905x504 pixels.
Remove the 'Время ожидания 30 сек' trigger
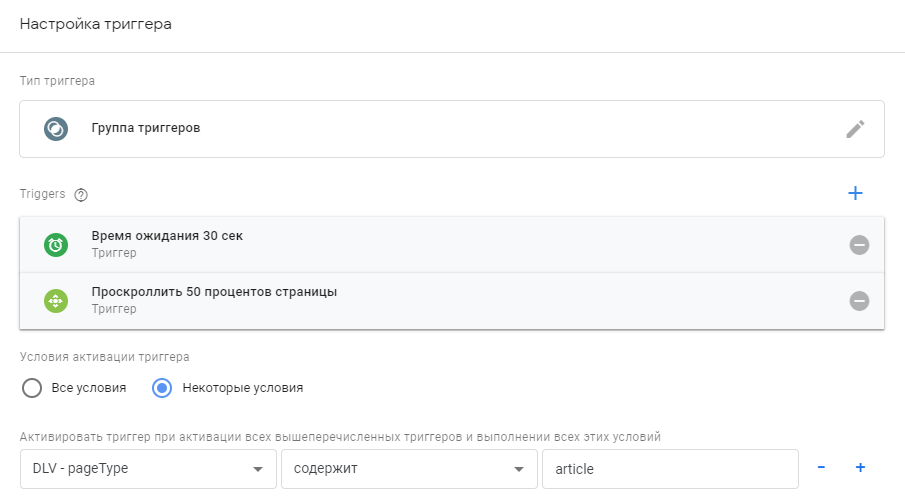(859, 245)
